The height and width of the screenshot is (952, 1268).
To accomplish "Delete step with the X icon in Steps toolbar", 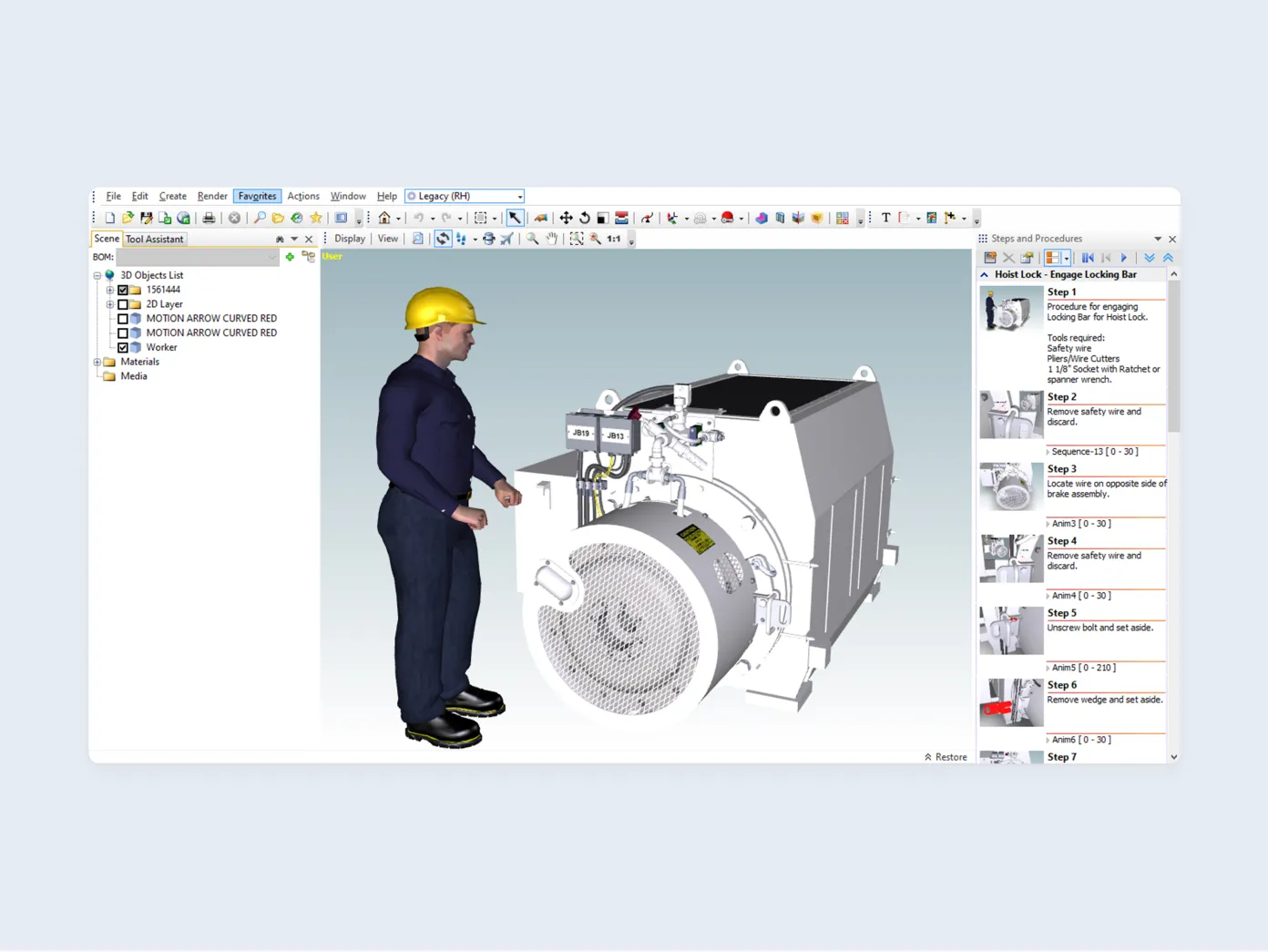I will (1008, 258).
